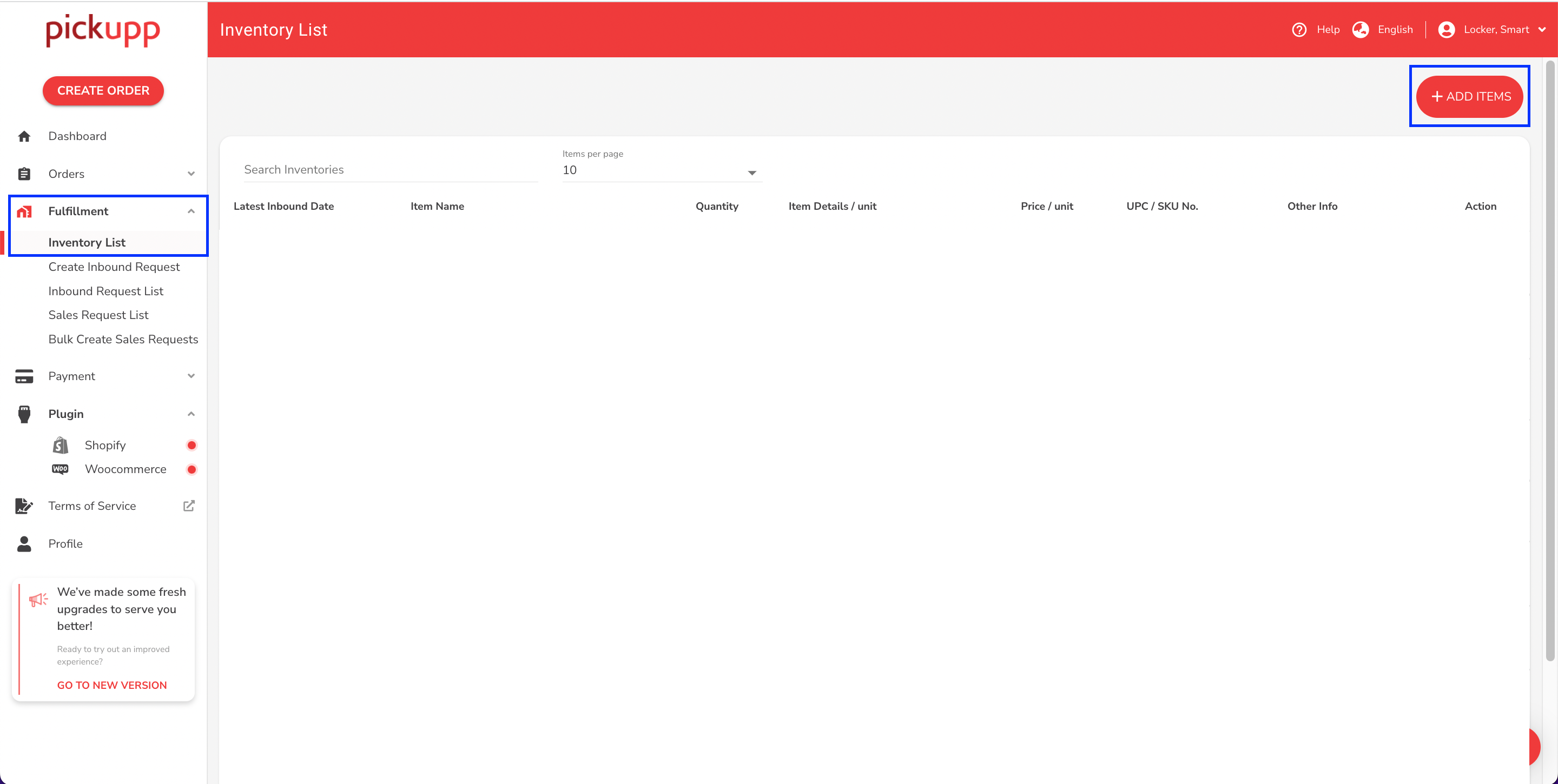Click the pickupp logo
1558x784 pixels.
(103, 30)
